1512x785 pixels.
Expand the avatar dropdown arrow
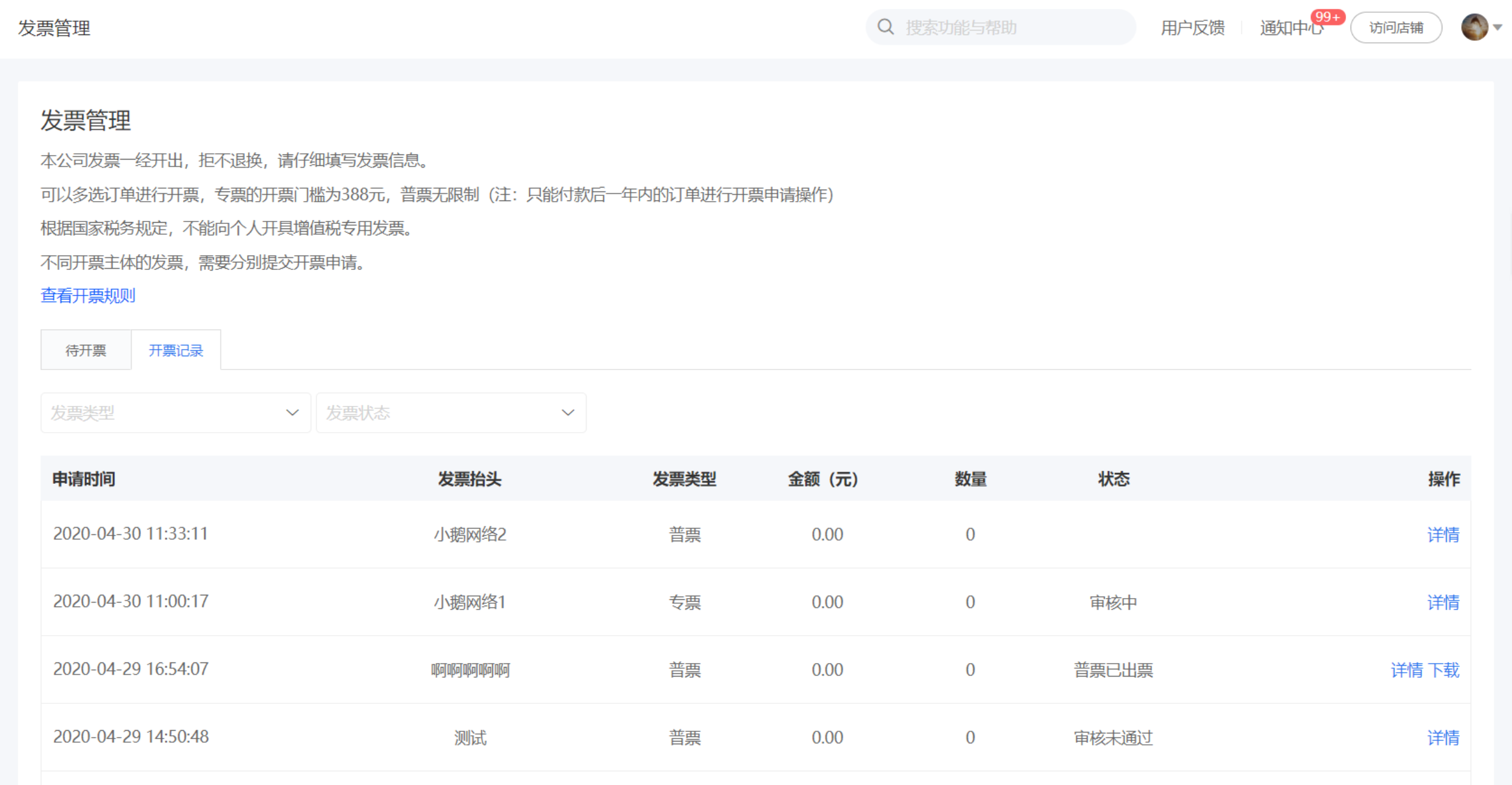click(x=1497, y=27)
